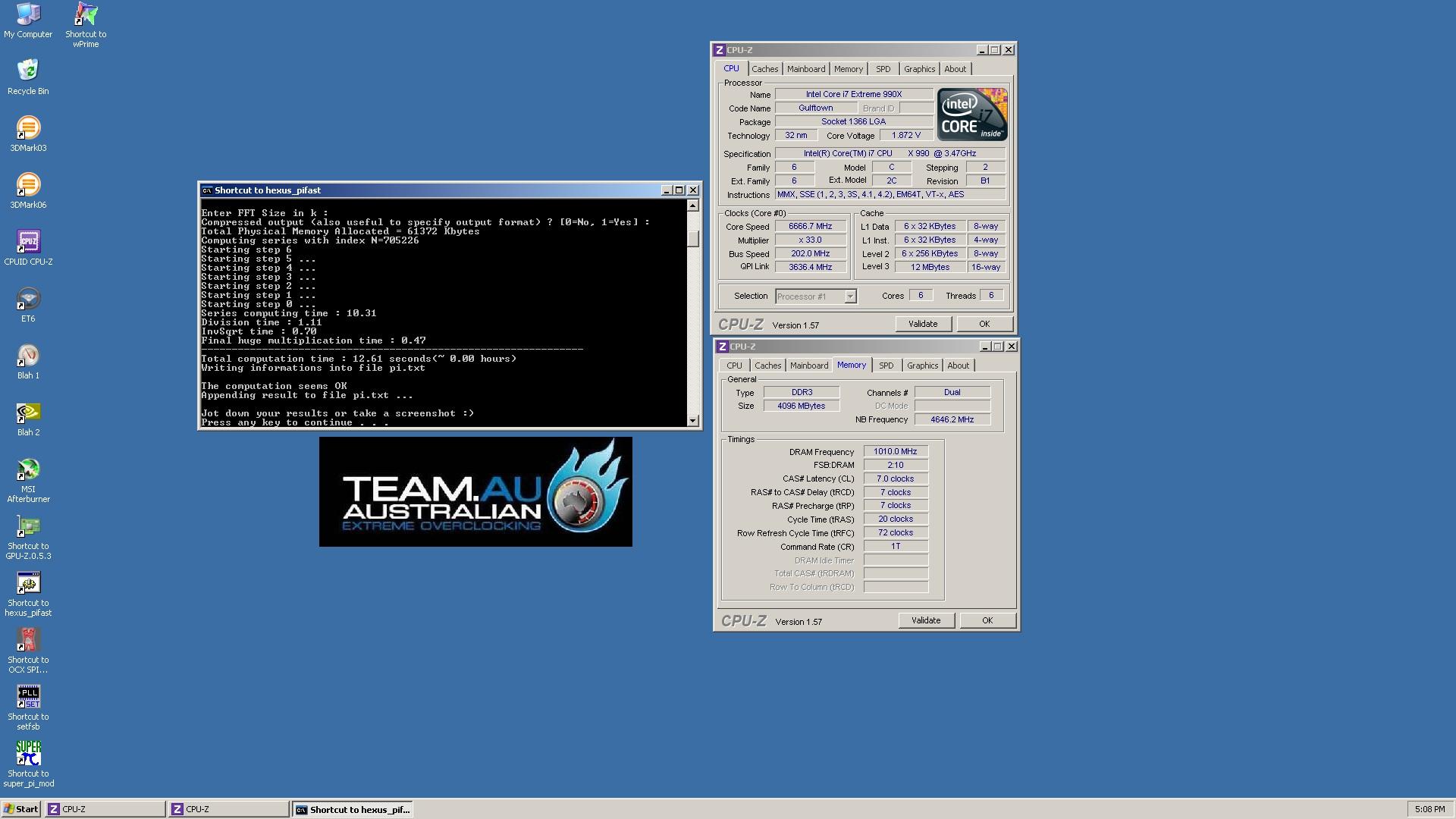
Task: Click the memory Size 4096 MBytes value
Action: (x=801, y=406)
